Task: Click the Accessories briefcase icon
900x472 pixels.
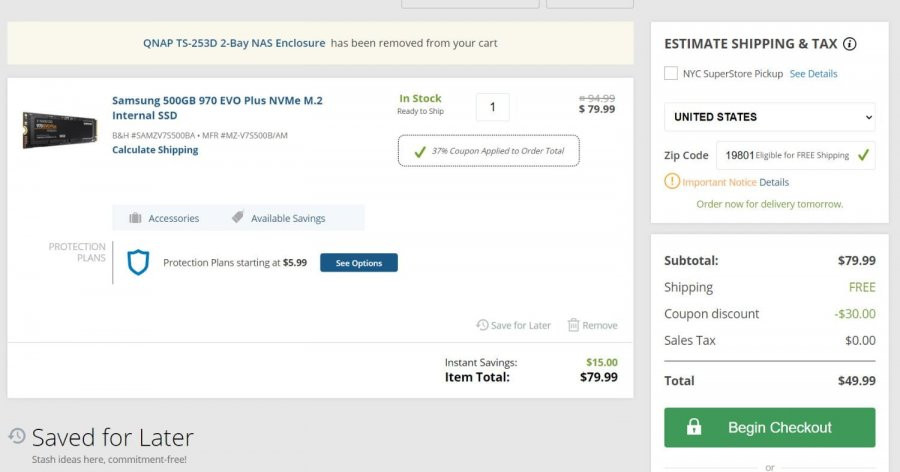Action: 135,218
